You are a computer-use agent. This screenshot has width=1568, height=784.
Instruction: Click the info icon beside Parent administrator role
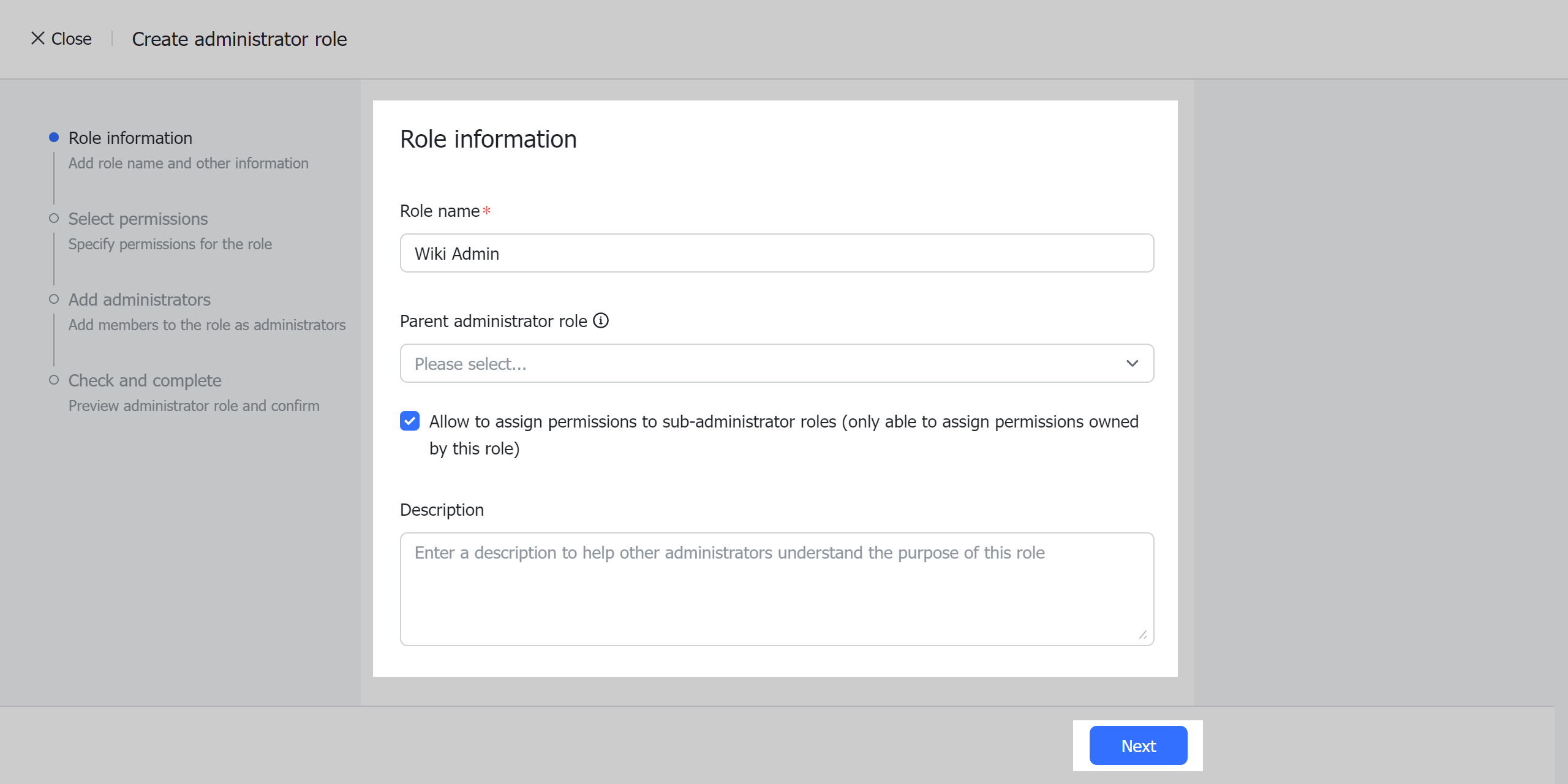(601, 320)
